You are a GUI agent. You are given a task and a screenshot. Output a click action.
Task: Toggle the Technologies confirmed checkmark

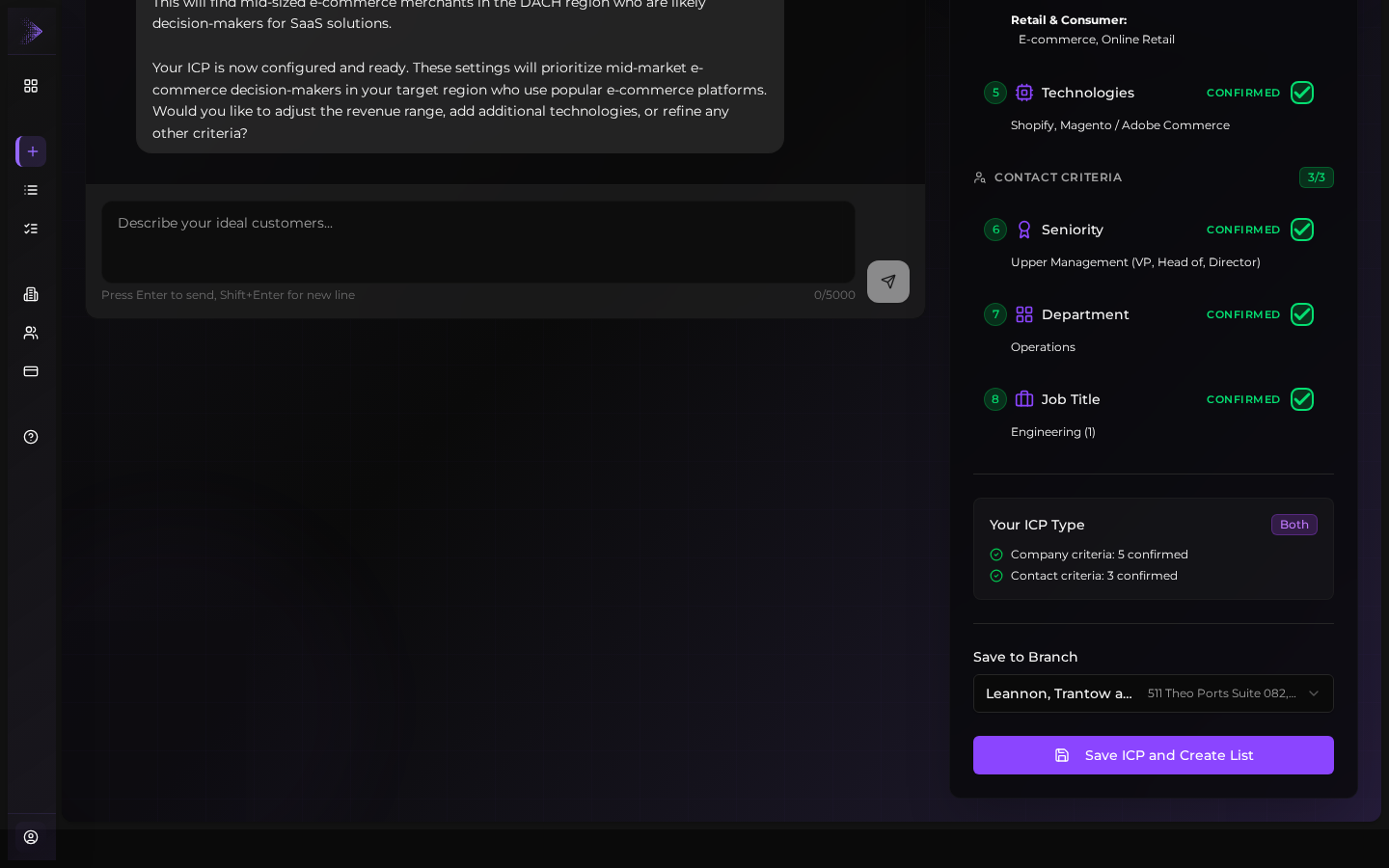coord(1302,93)
